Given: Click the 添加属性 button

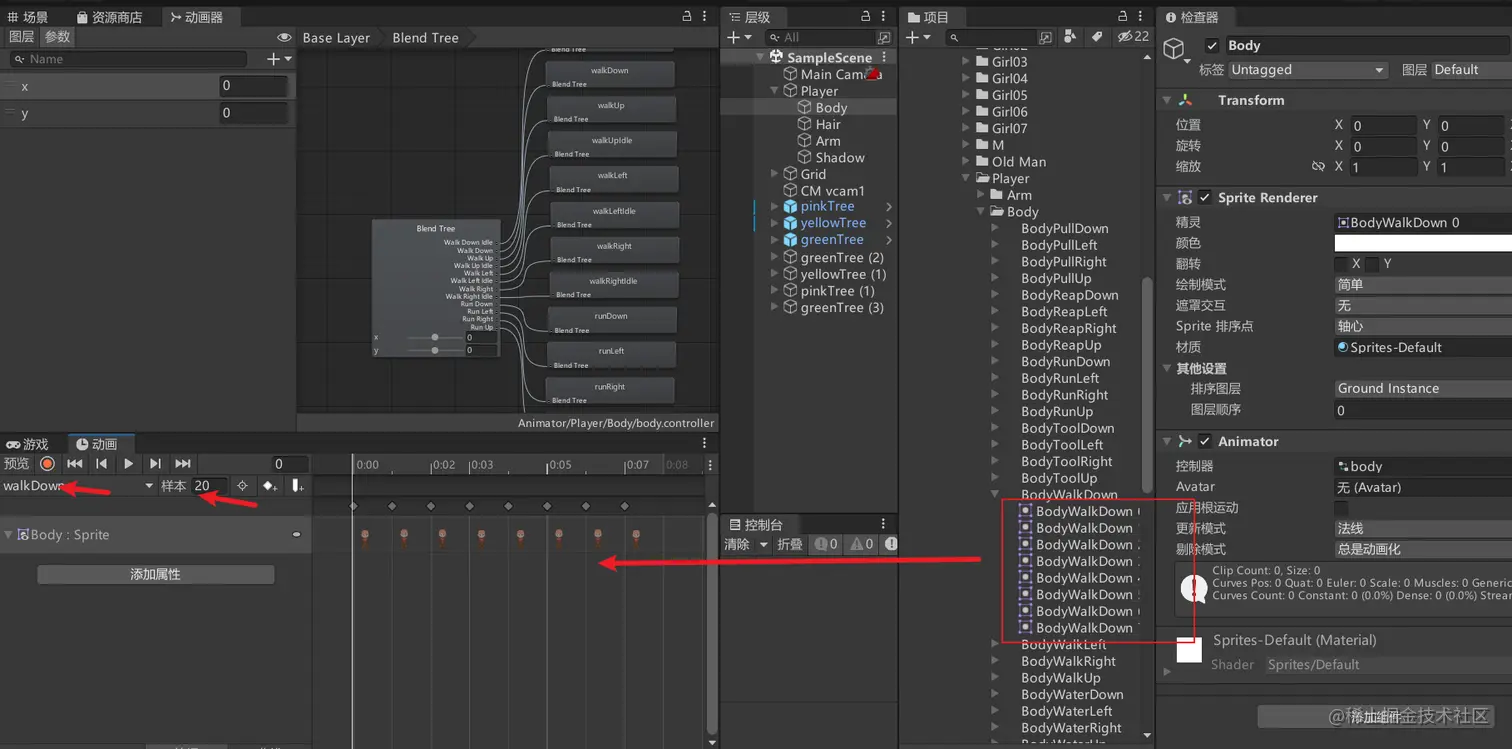Looking at the screenshot, I should click(x=155, y=574).
